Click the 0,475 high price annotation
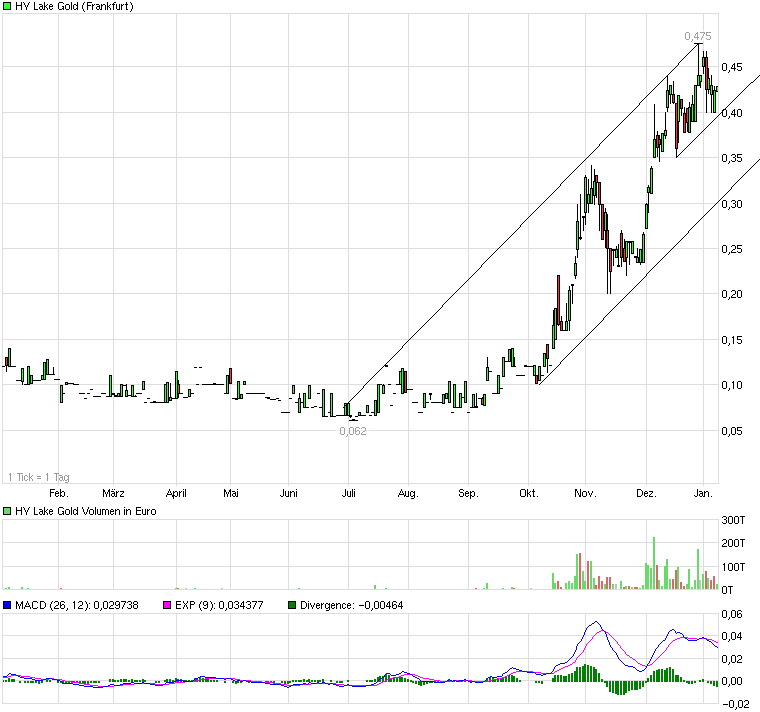 pyautogui.click(x=698, y=36)
